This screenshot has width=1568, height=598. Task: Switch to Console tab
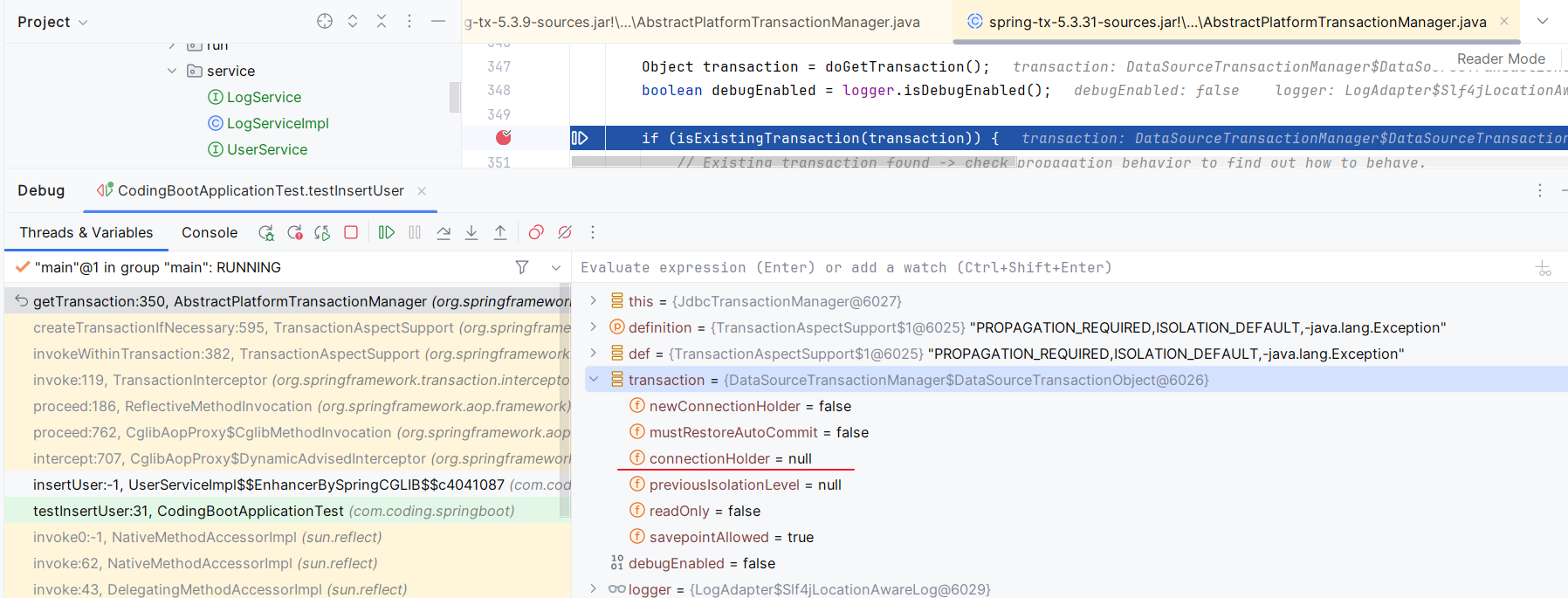pyautogui.click(x=210, y=232)
